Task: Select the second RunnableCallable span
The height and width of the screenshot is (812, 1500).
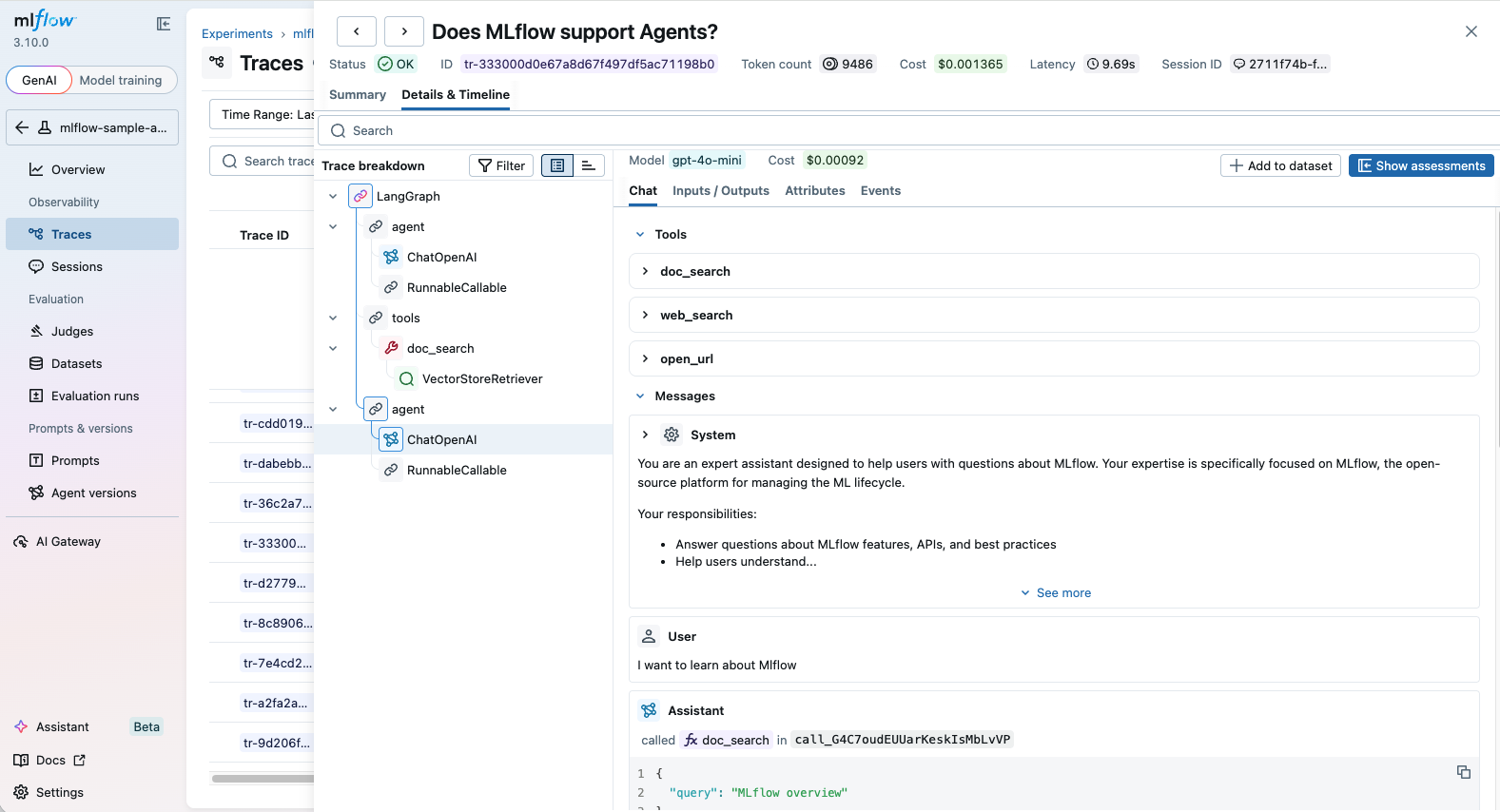Action: coord(457,470)
